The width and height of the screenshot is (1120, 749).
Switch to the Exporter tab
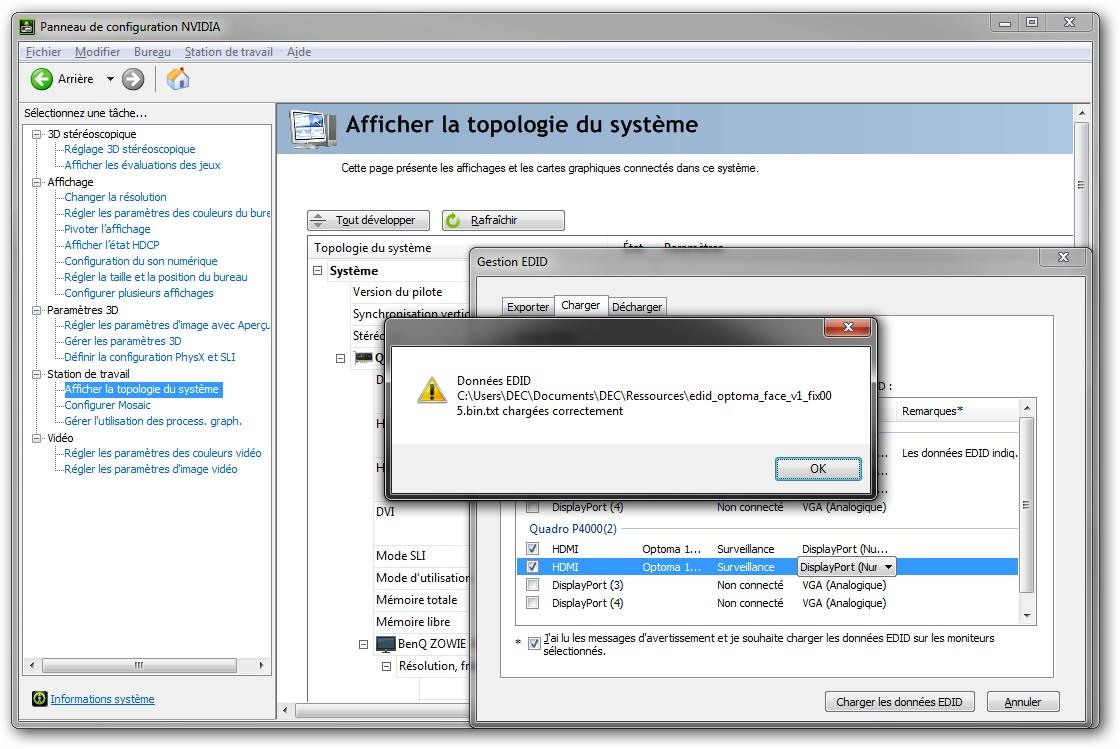point(527,307)
